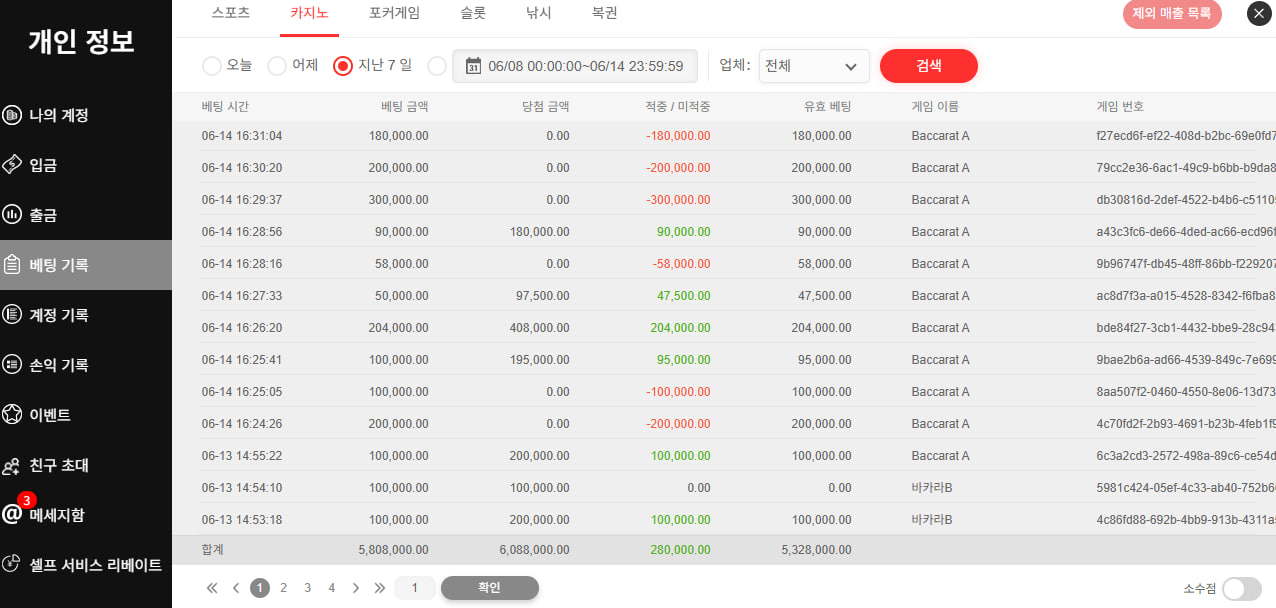Select the Yesterday (어제) radio button
The height and width of the screenshot is (608, 1276).
coord(277,66)
